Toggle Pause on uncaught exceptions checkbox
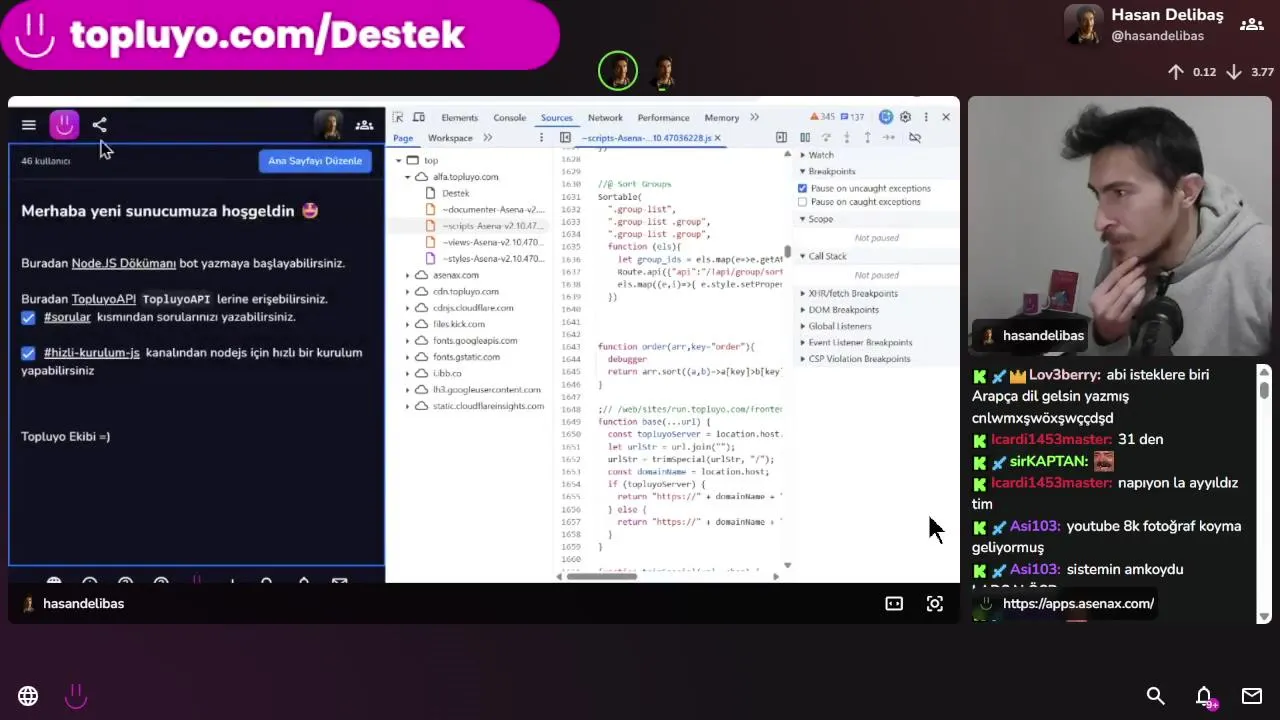The height and width of the screenshot is (720, 1280). (x=802, y=188)
